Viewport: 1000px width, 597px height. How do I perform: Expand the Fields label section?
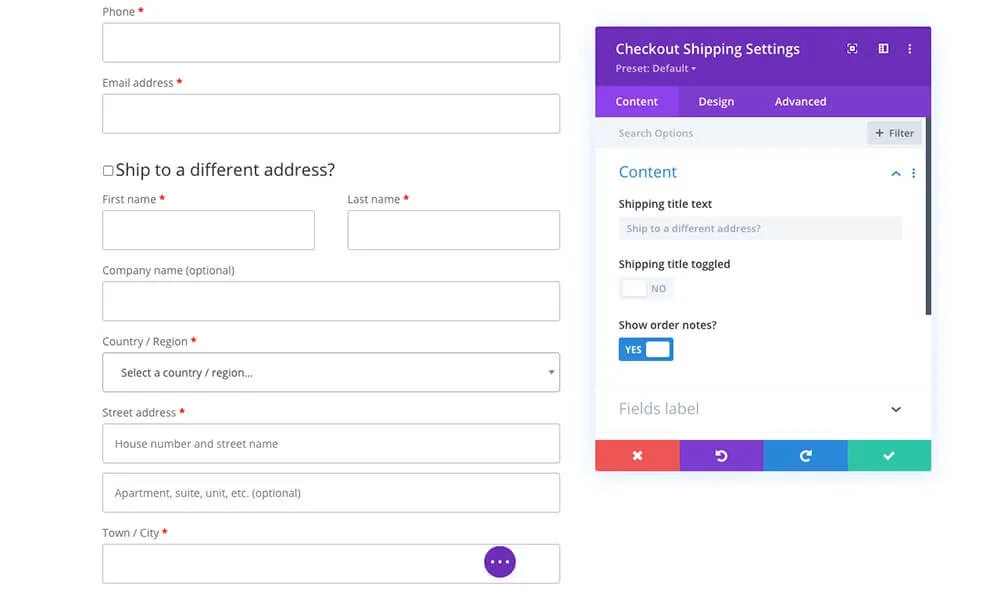click(x=896, y=409)
